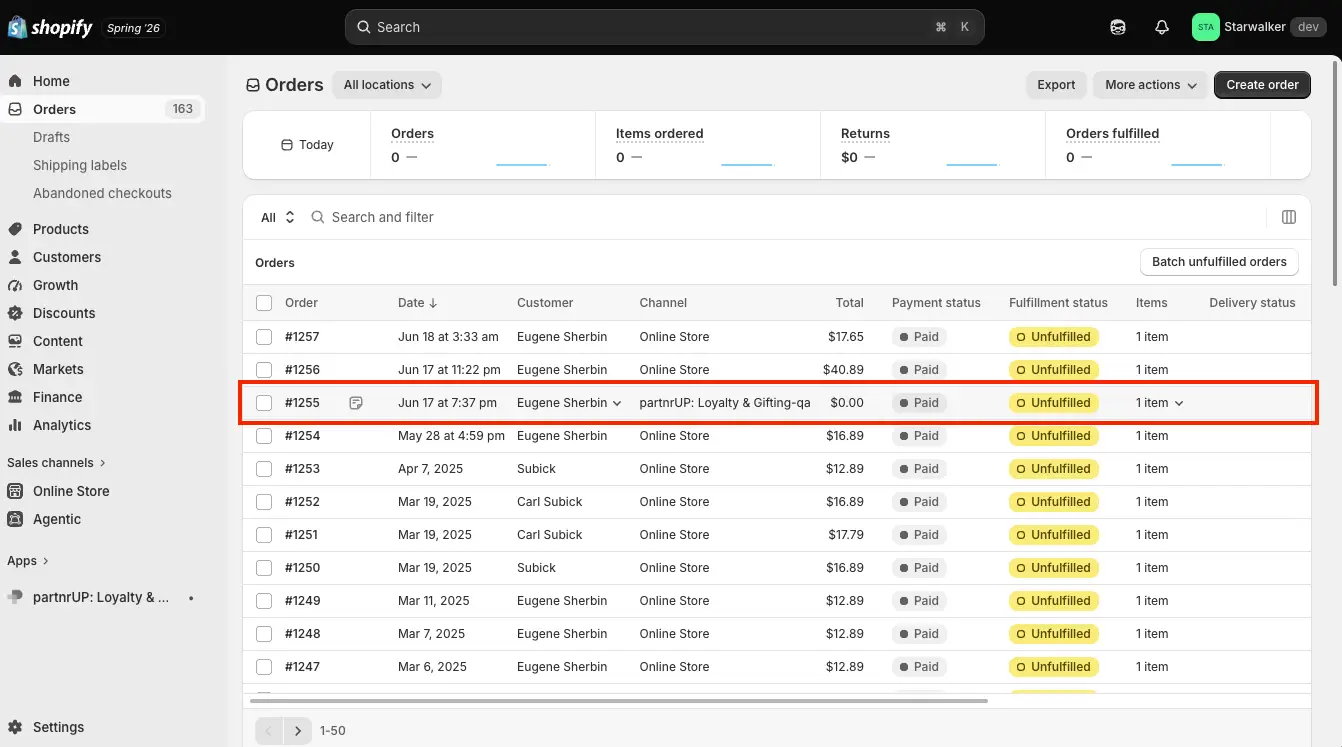Check the box for order #1255
Image resolution: width=1342 pixels, height=747 pixels.
point(264,403)
